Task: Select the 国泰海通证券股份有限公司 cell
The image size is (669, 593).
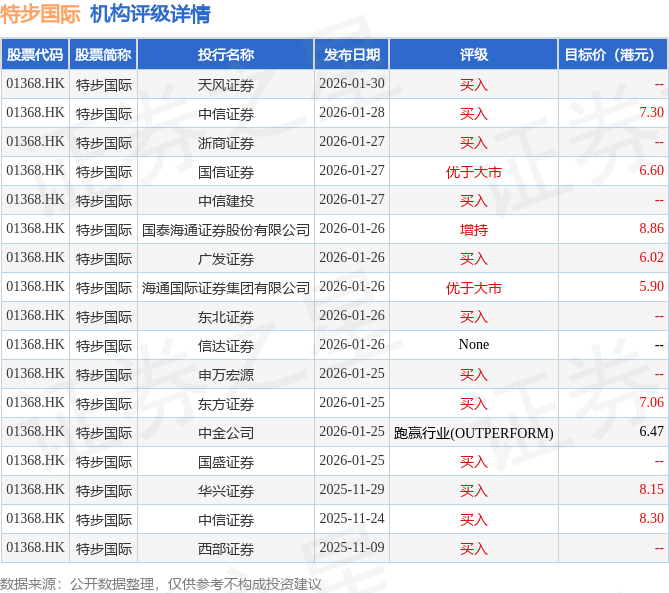Action: 226,230
